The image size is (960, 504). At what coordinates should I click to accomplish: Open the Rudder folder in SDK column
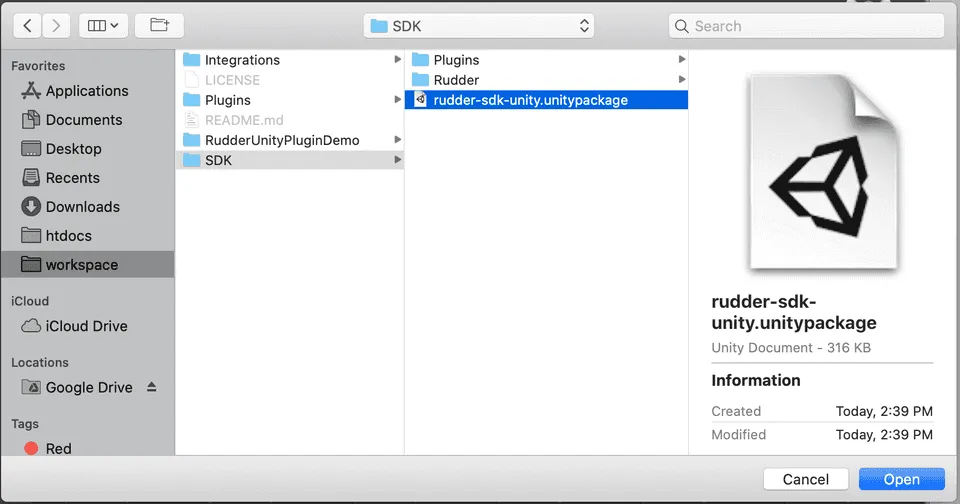pyautogui.click(x=456, y=80)
